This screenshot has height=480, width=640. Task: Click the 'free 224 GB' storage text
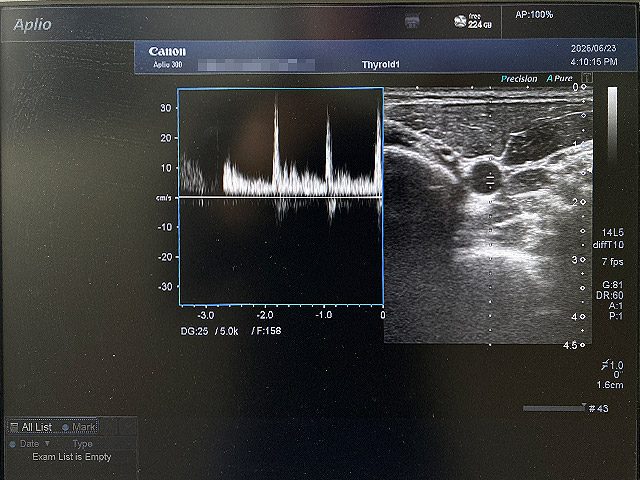coord(480,21)
